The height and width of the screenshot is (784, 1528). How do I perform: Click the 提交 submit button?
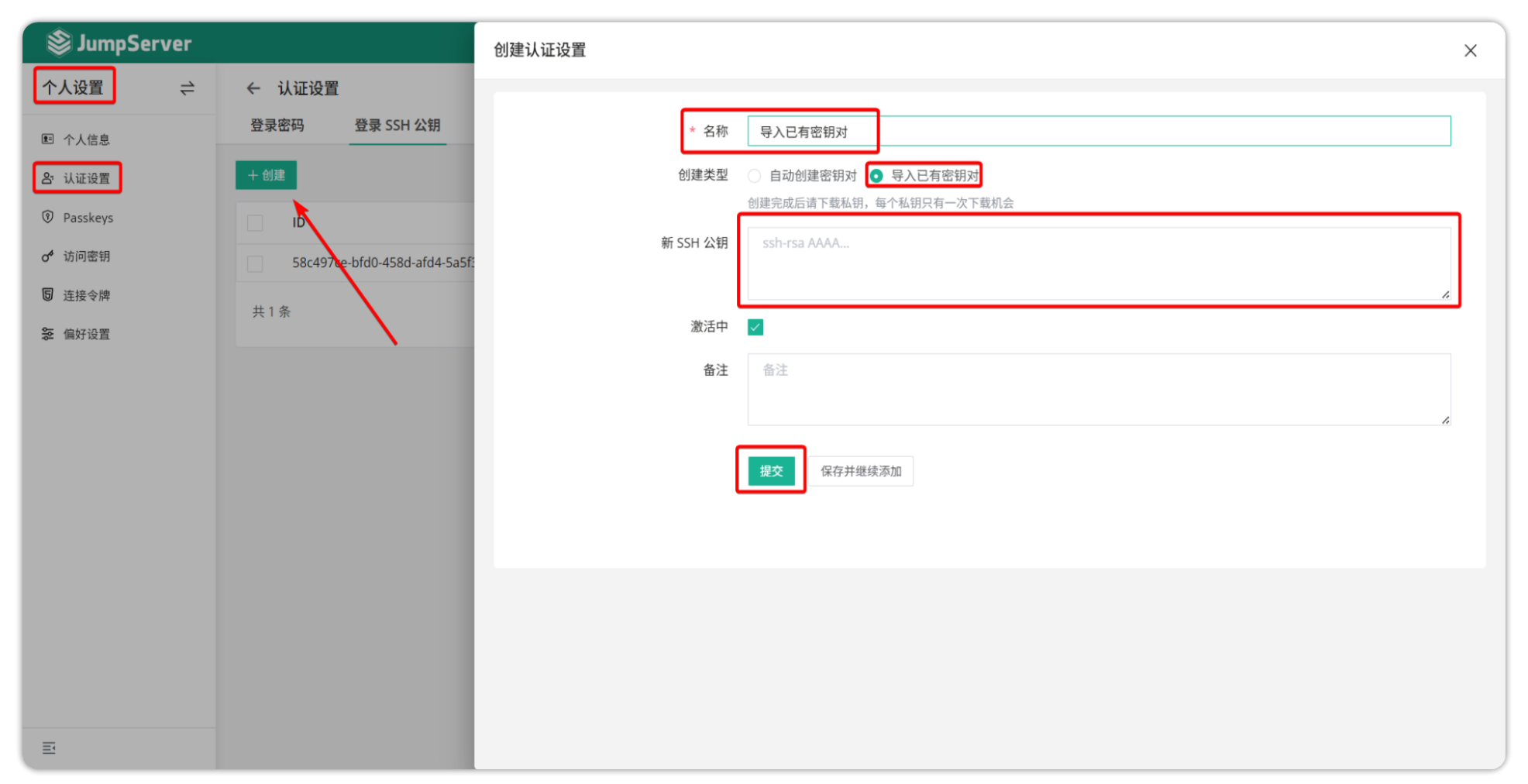(x=771, y=471)
